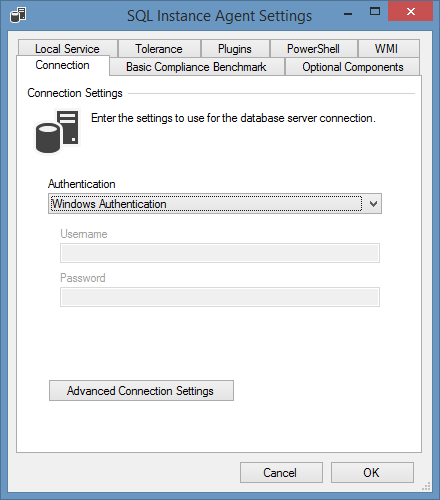Open the Authentication dropdown arrow
440x500 pixels.
tap(373, 204)
